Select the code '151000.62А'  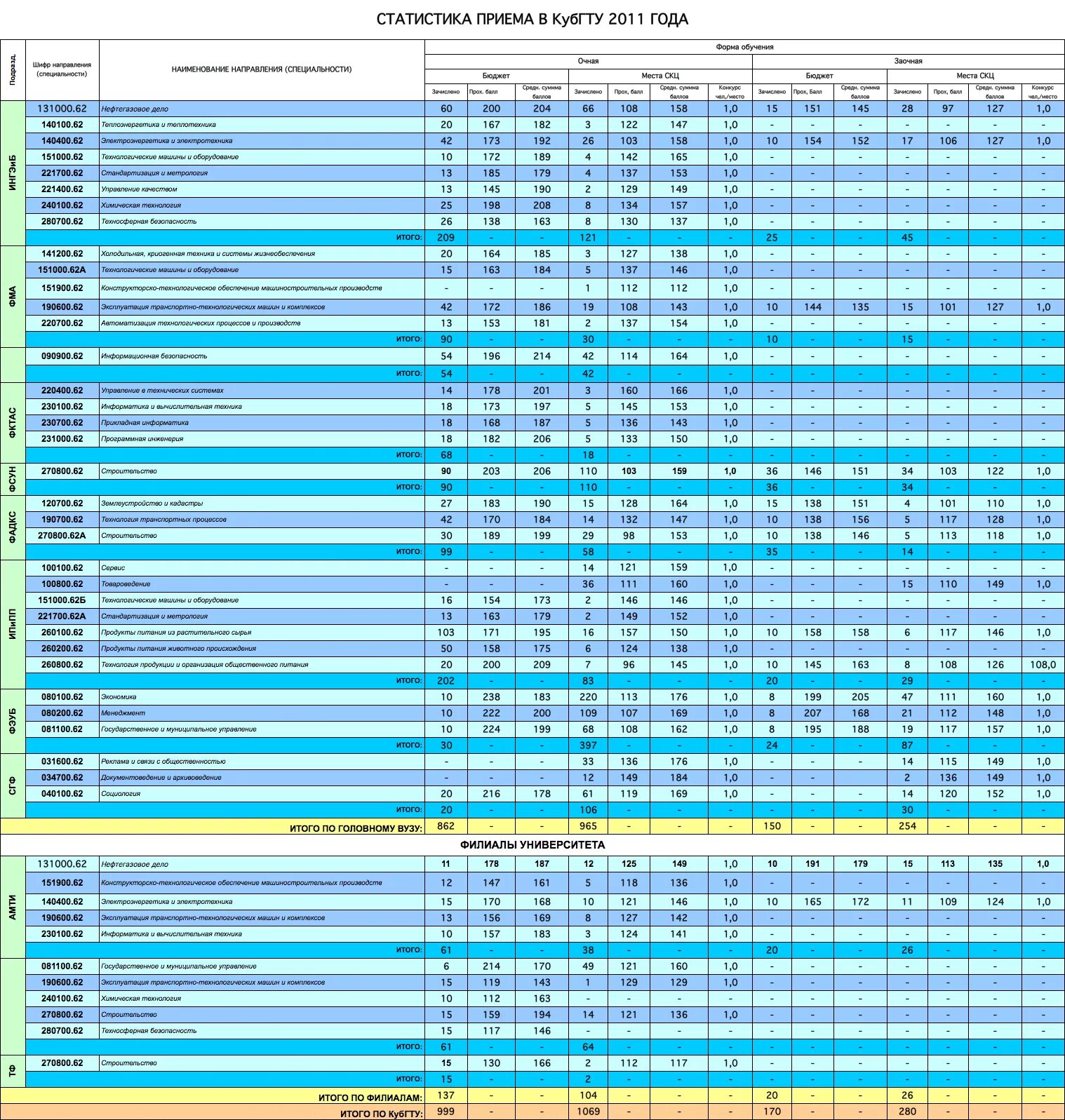point(63,270)
